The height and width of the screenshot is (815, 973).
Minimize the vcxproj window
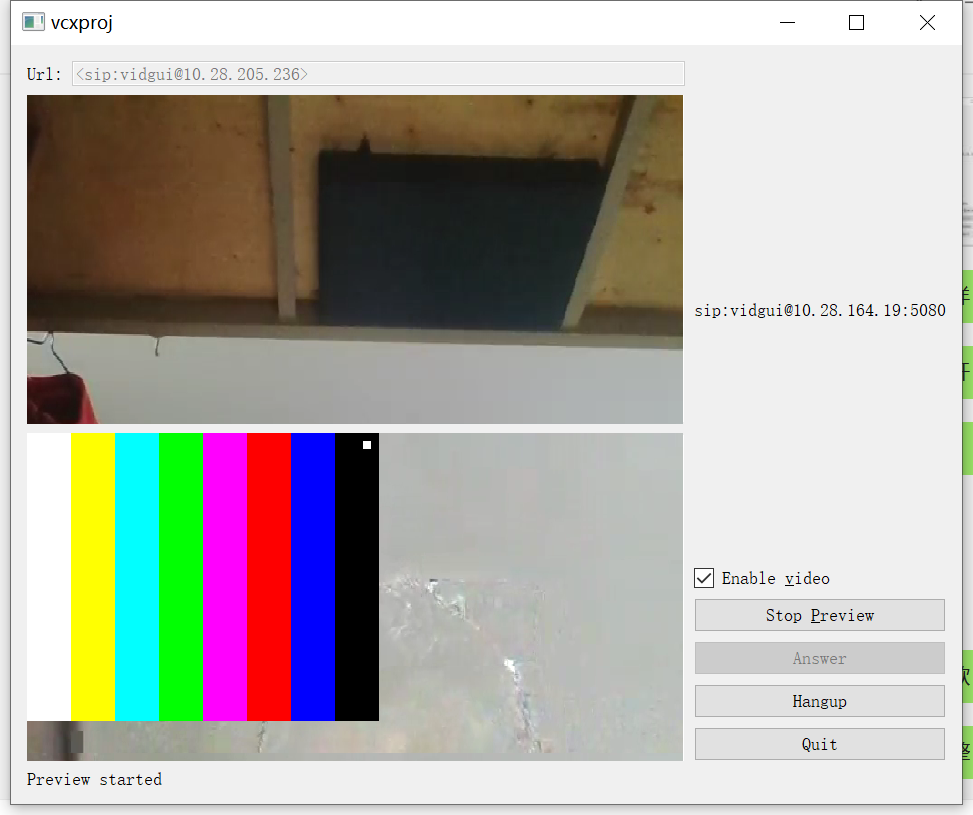click(x=787, y=21)
